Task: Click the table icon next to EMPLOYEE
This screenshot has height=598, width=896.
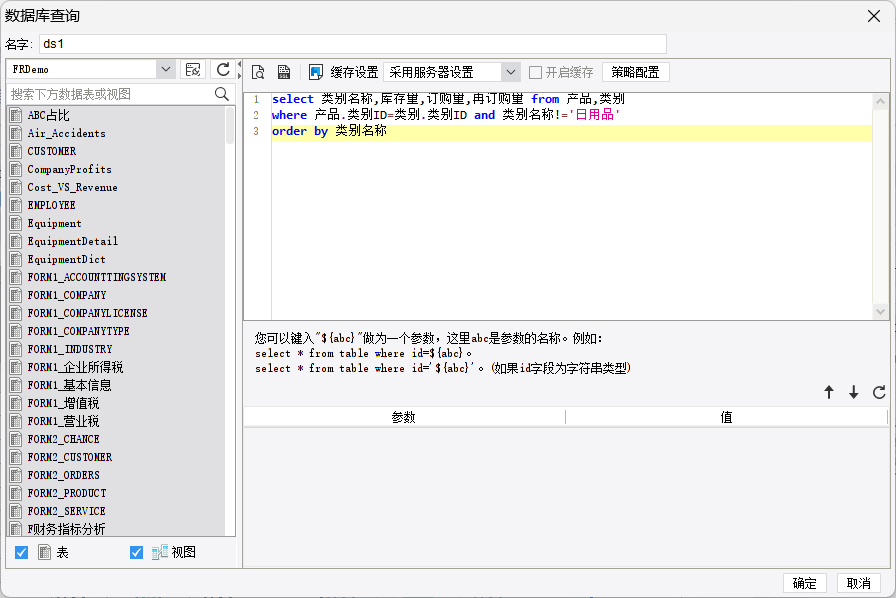Action: click(16, 205)
